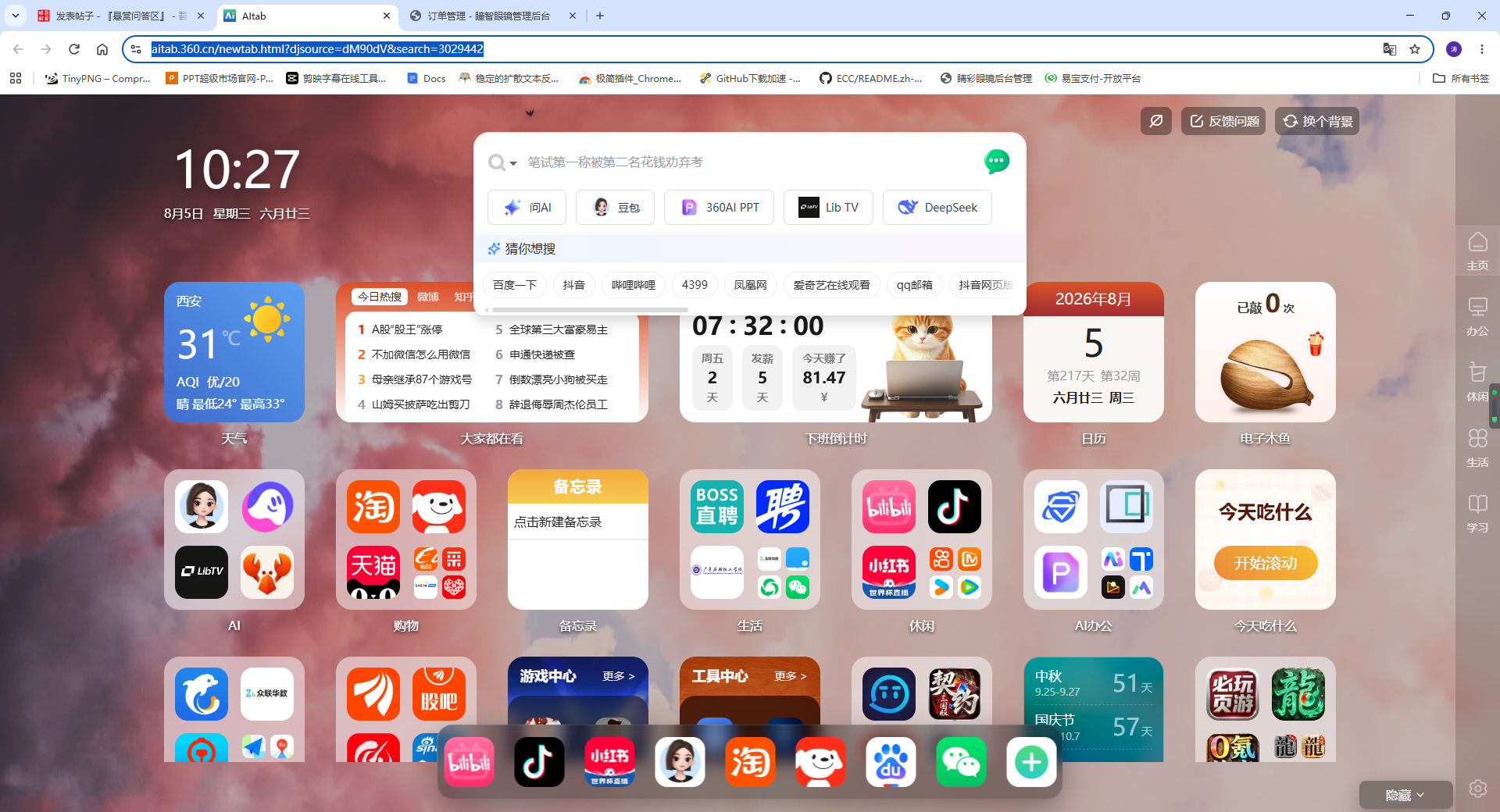The height and width of the screenshot is (812, 1500).
Task: Click the 问AI button
Action: coord(528,208)
